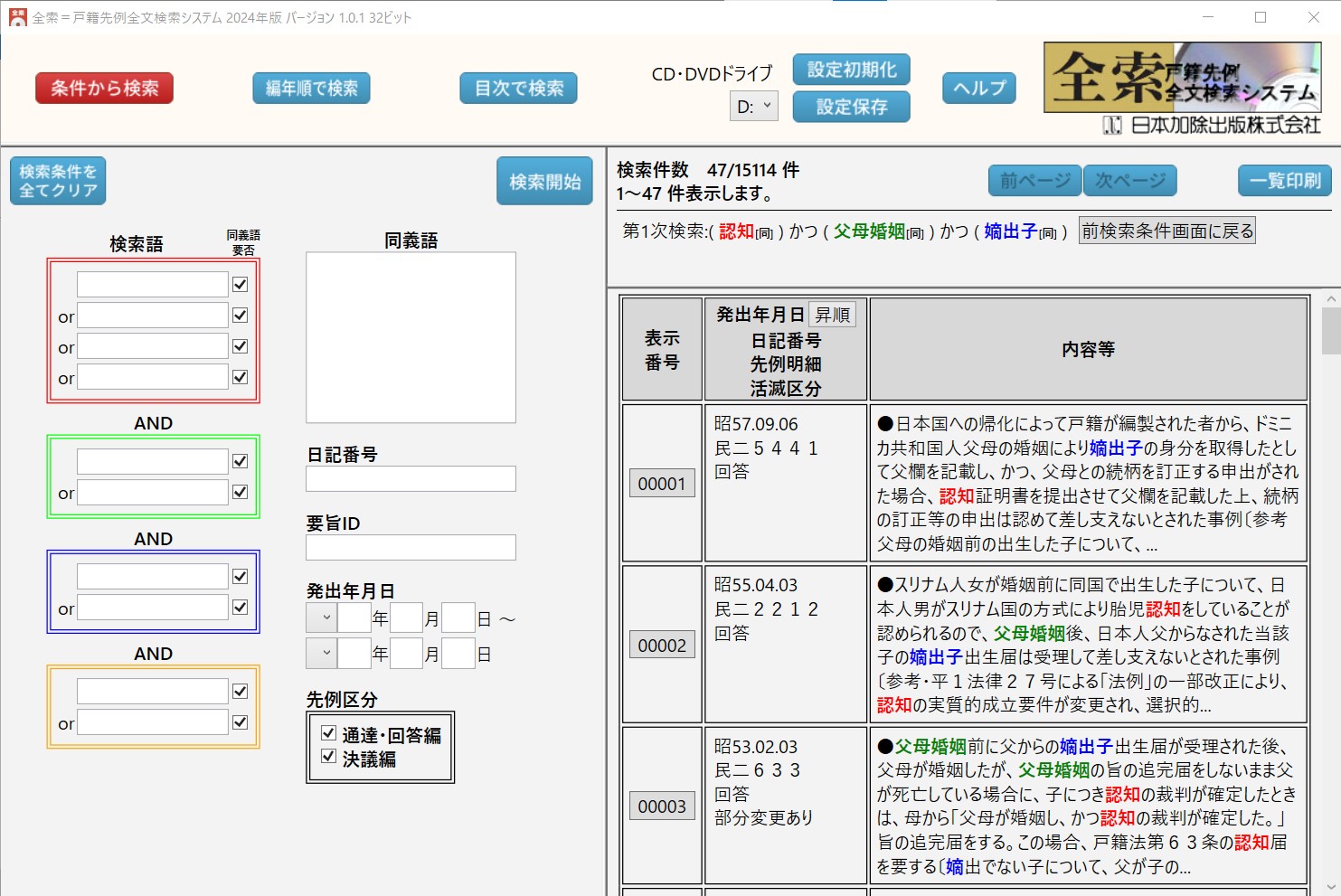Viewport: 1341px width, 896px height.
Task: Start search with 検索開始 button
Action: tap(544, 181)
